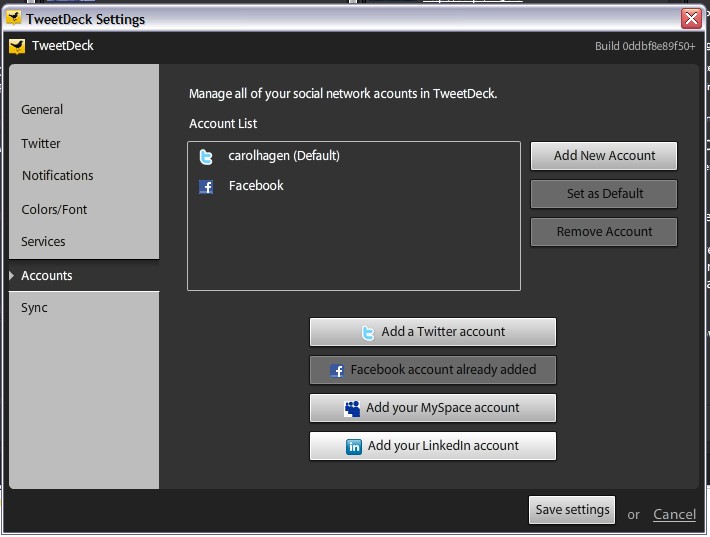Click LinkedIn icon on the LinkedIn button

(x=354, y=447)
